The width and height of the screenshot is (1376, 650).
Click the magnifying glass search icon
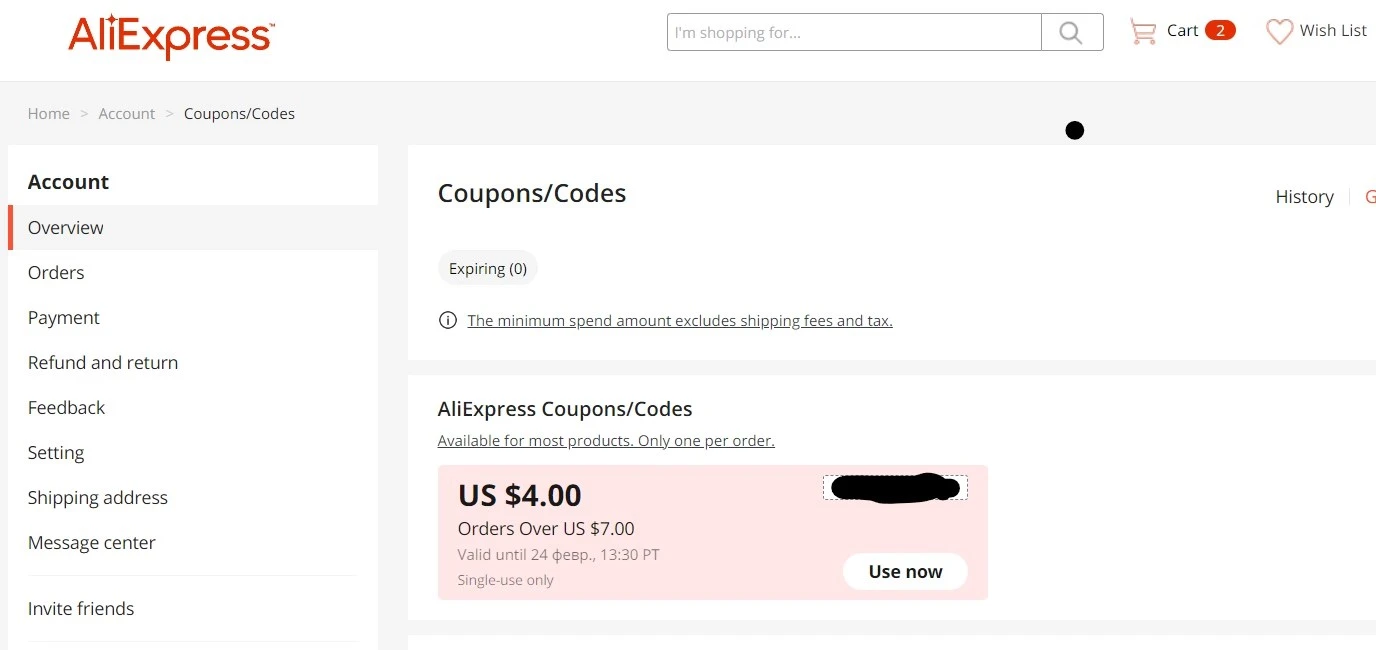pos(1071,33)
